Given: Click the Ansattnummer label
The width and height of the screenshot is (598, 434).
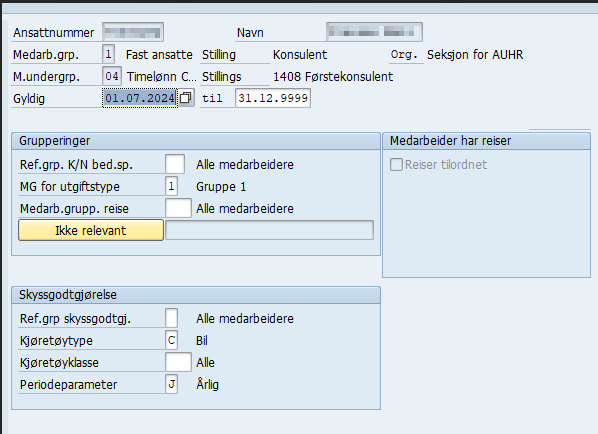Looking at the screenshot, I should coord(53,32).
